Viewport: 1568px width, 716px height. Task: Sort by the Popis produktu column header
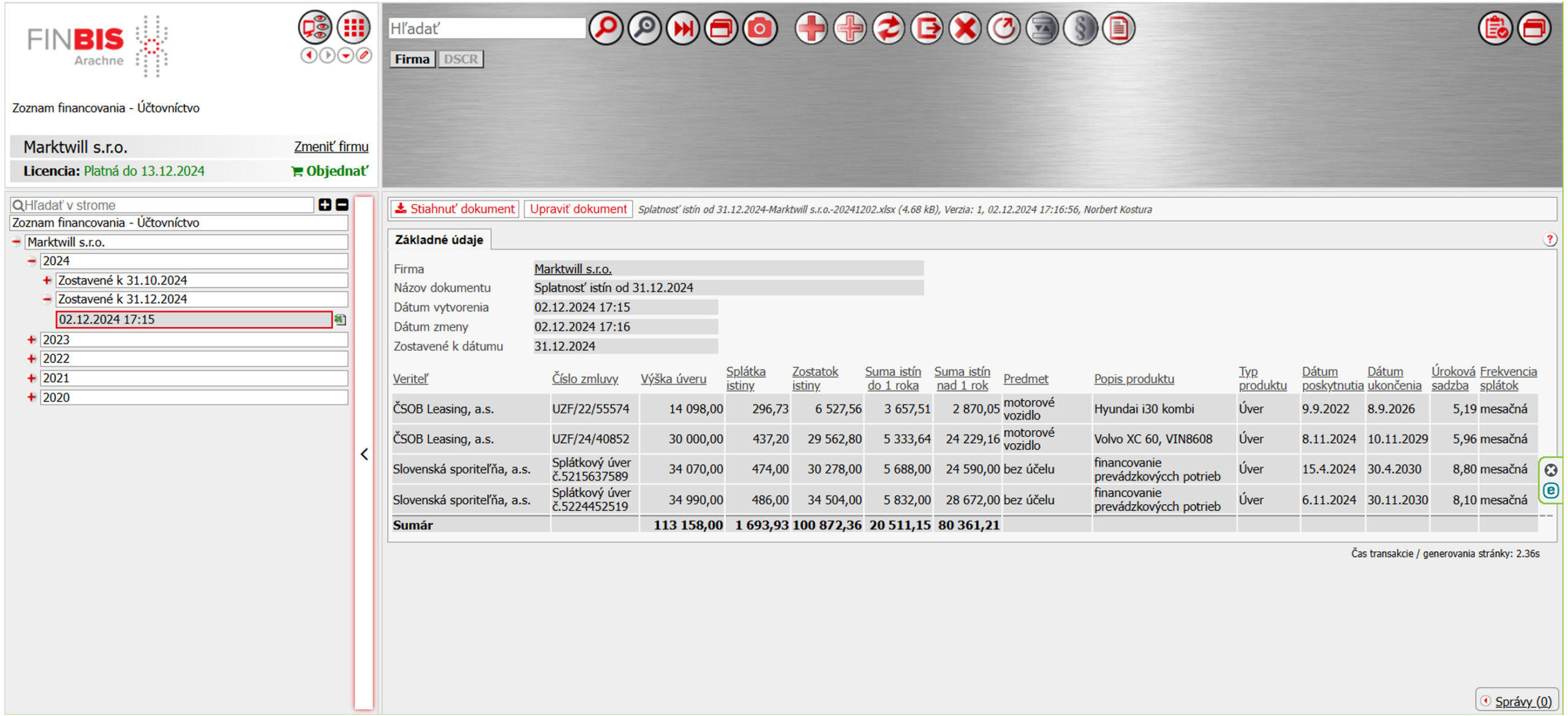(x=1134, y=379)
